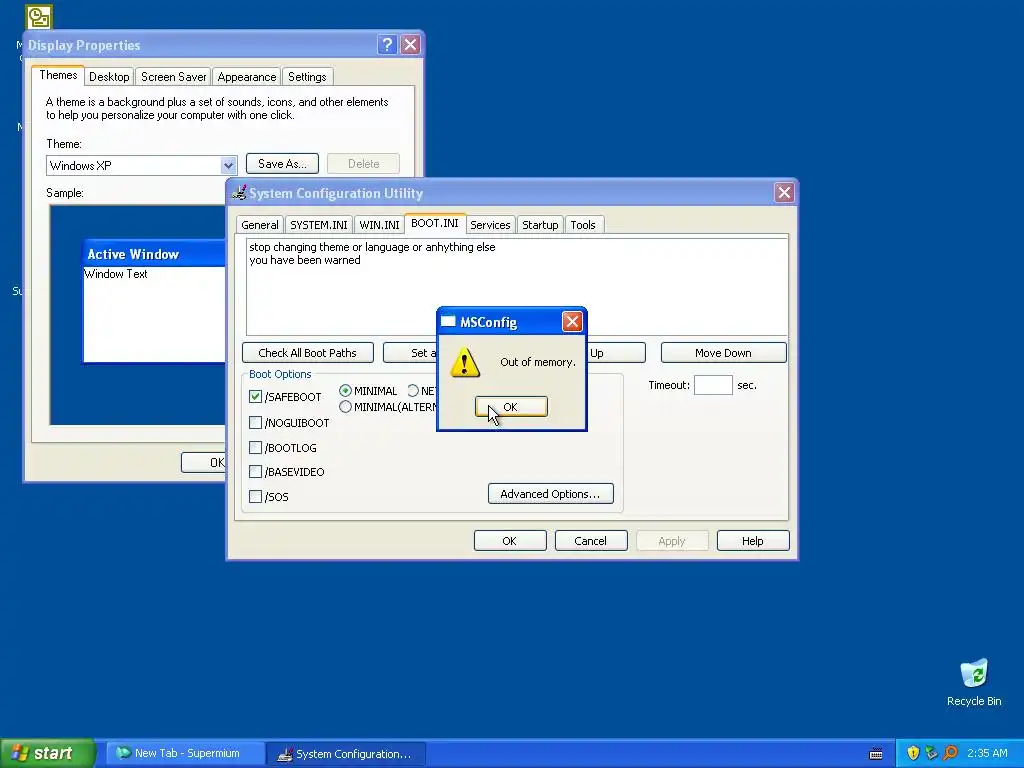Click Check All Boot Paths button
1024x768 pixels.
(x=308, y=353)
